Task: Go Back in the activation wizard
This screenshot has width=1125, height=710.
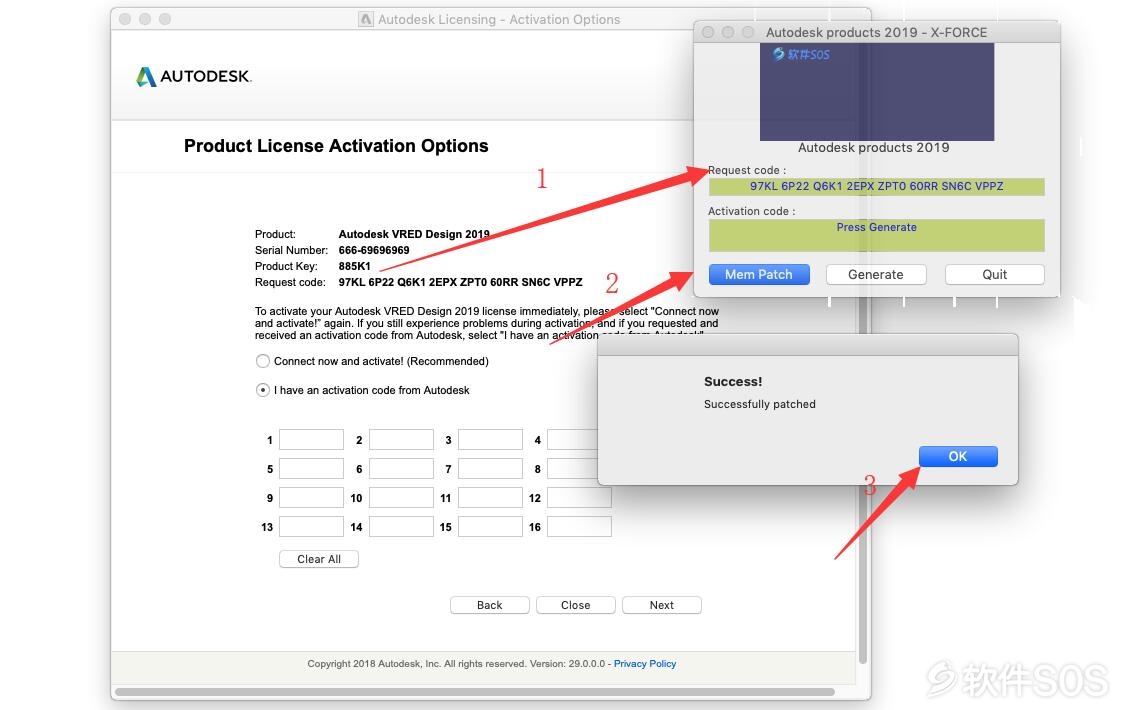Action: 489,605
